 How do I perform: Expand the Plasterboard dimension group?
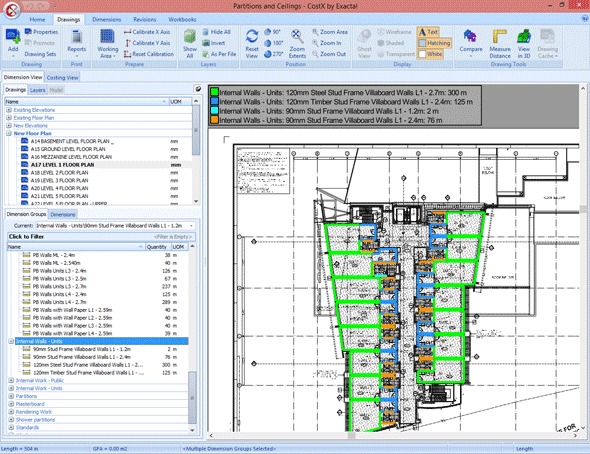(x=11, y=404)
